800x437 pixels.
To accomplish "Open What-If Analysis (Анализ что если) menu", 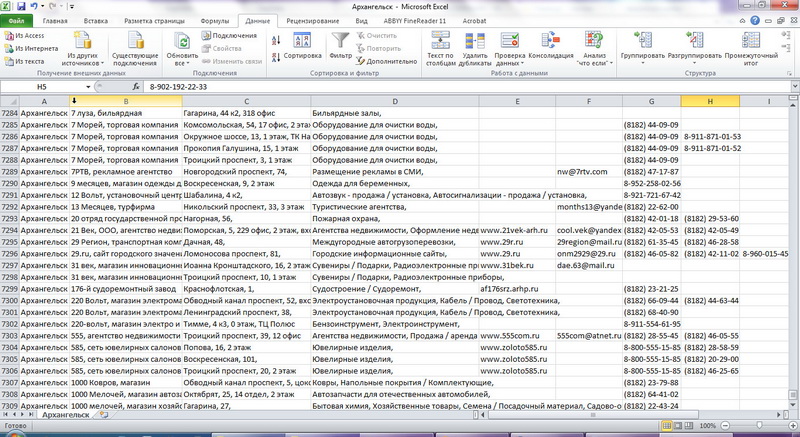I will pyautogui.click(x=594, y=48).
